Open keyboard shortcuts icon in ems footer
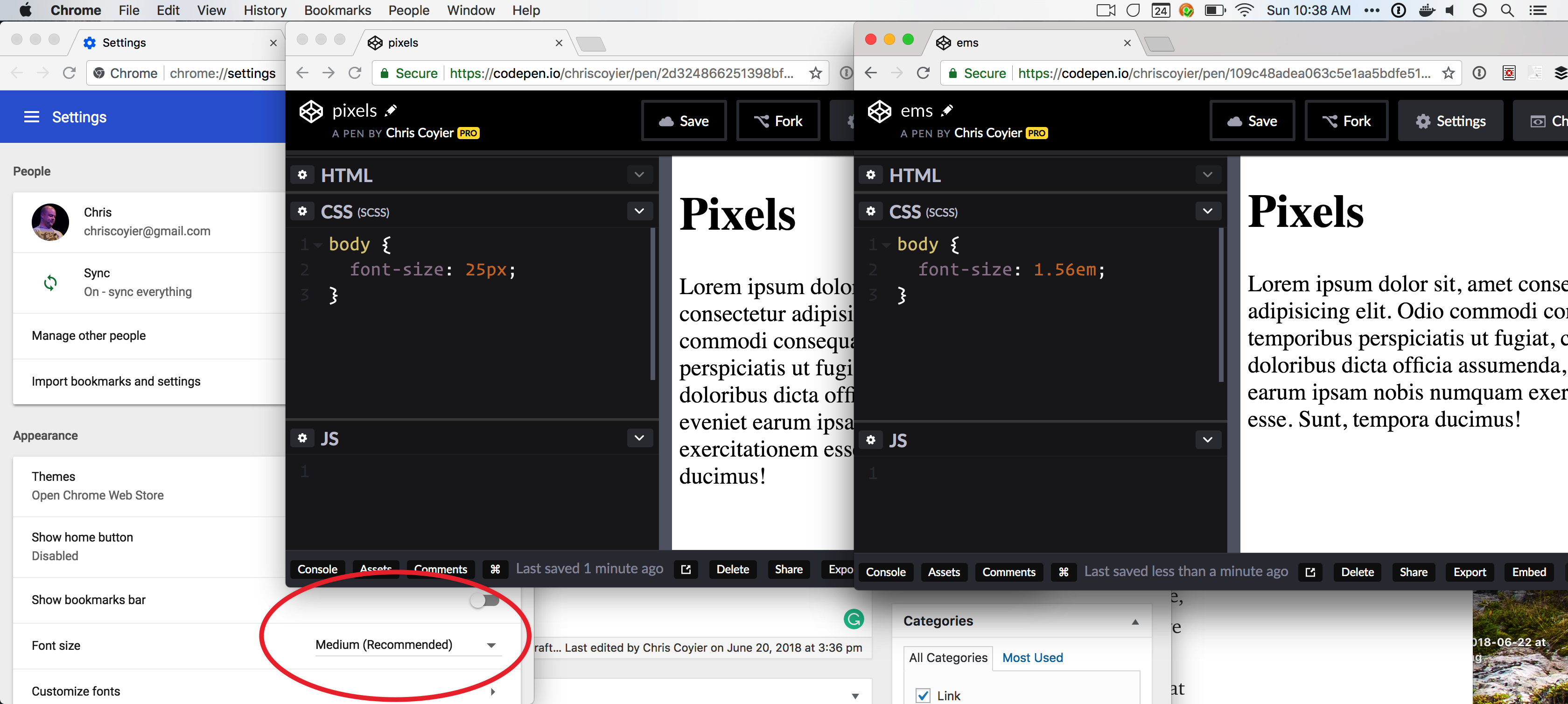Image resolution: width=1568 pixels, height=704 pixels. click(x=1064, y=572)
